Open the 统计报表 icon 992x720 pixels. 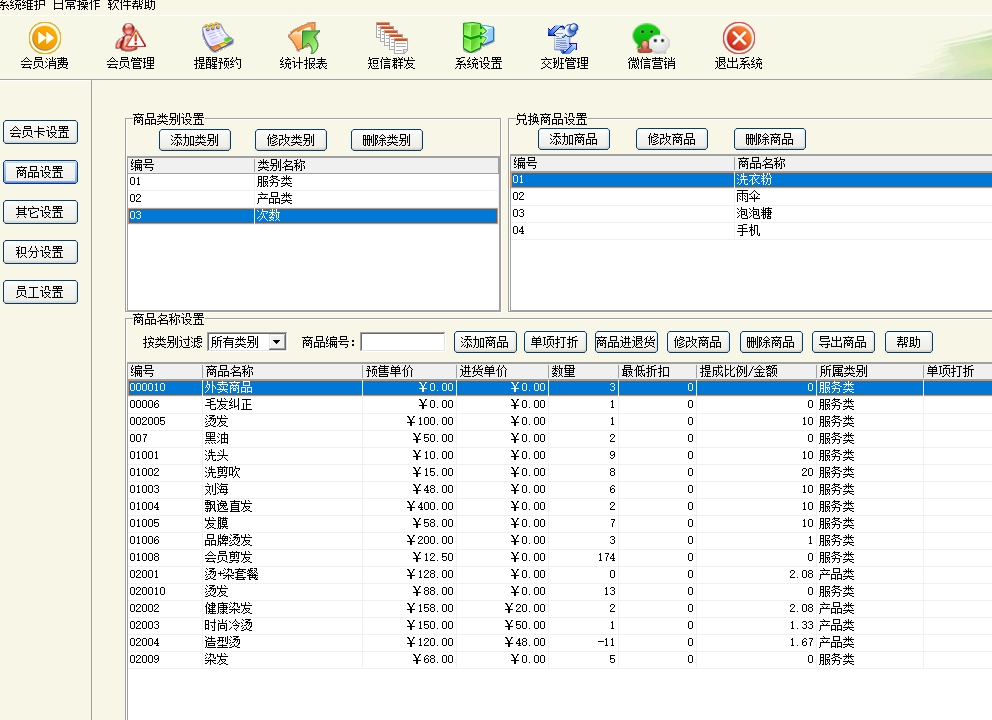pos(303,40)
